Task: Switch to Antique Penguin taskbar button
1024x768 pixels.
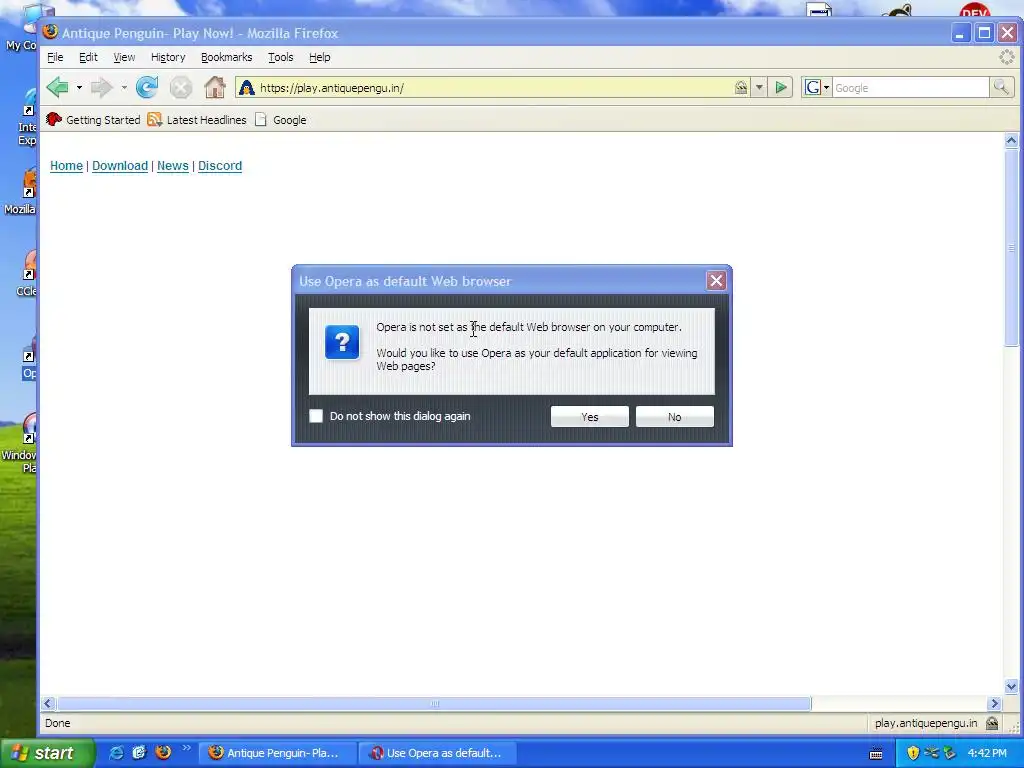Action: [277, 752]
